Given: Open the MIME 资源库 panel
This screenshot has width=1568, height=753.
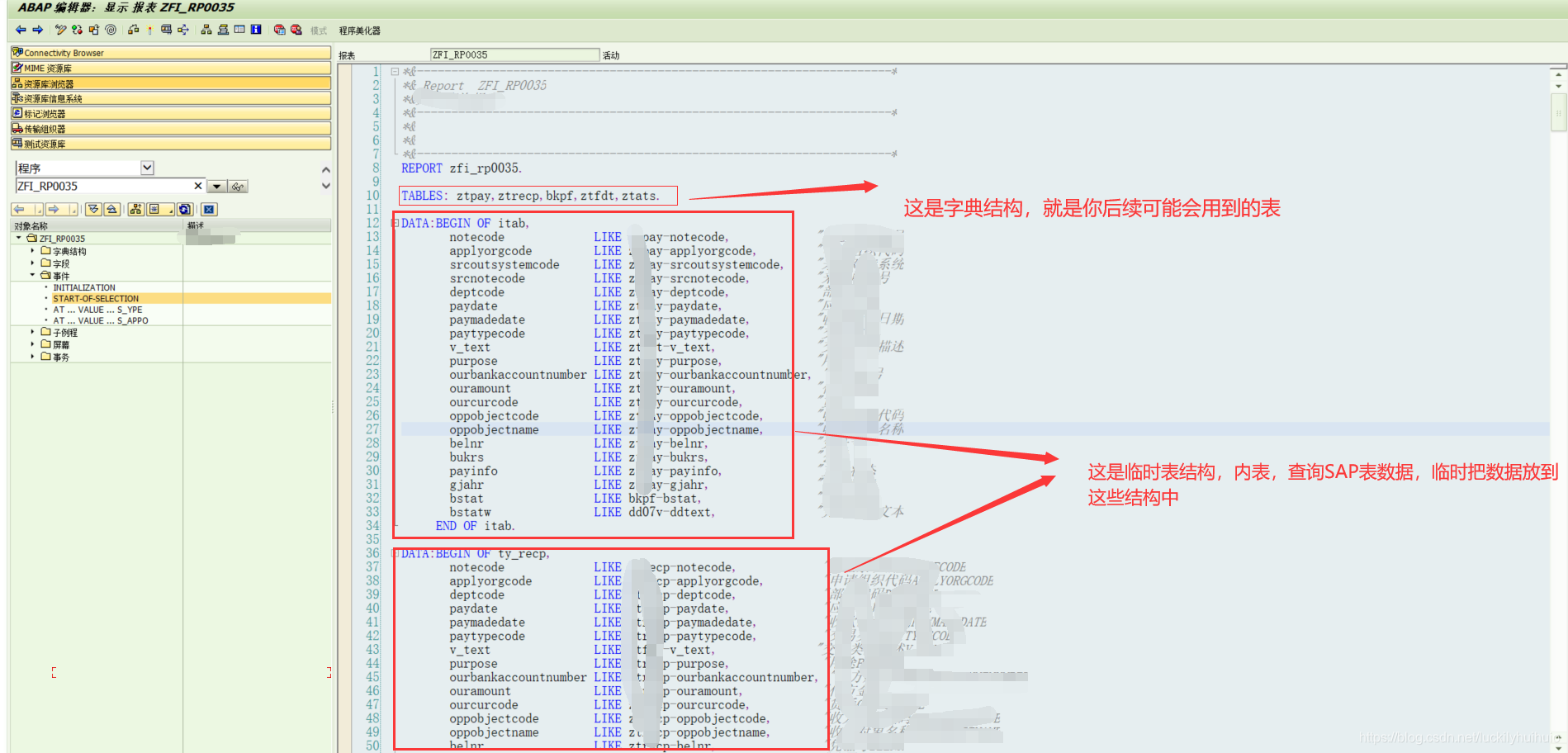Looking at the screenshot, I should coord(171,68).
